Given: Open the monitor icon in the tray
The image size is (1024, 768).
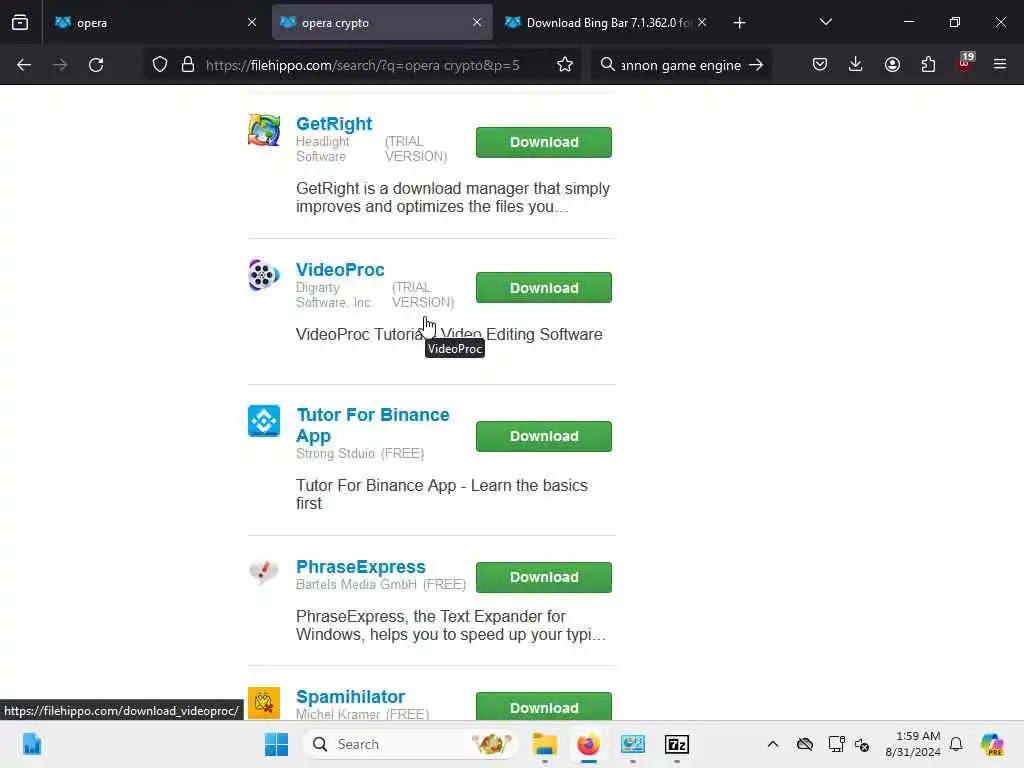Looking at the screenshot, I should pyautogui.click(x=836, y=744).
